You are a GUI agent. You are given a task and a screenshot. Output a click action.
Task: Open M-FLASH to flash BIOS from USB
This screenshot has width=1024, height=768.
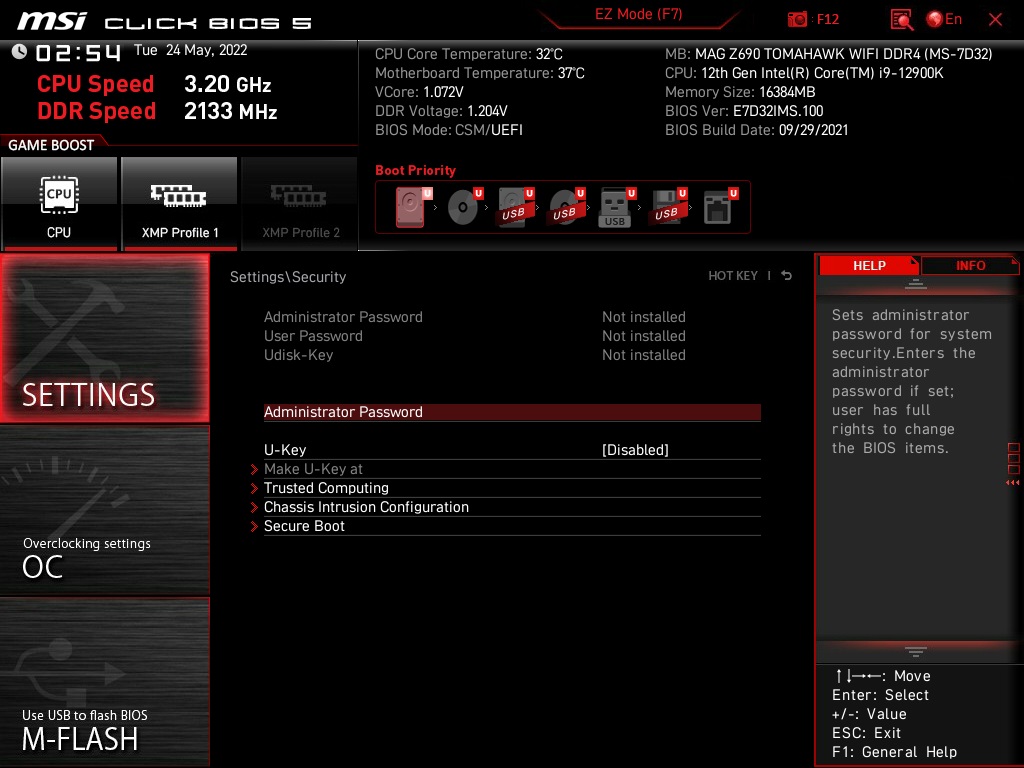[x=105, y=682]
